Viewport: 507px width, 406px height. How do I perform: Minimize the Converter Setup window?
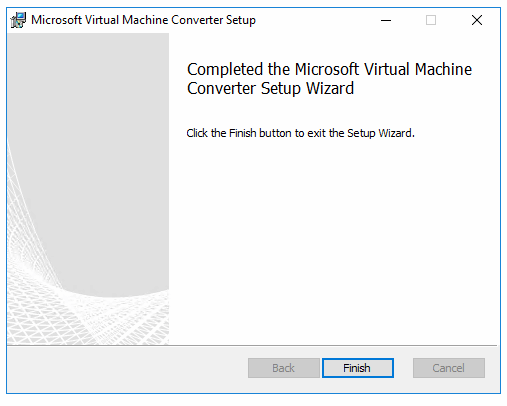tap(386, 20)
